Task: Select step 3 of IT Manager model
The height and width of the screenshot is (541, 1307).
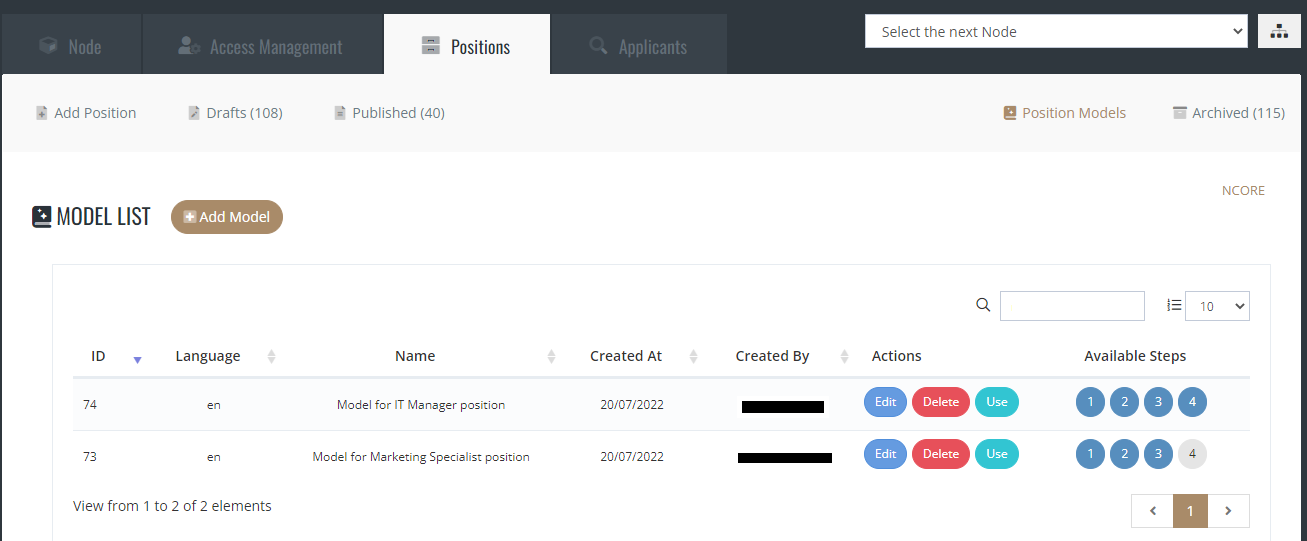Action: click(x=1158, y=402)
